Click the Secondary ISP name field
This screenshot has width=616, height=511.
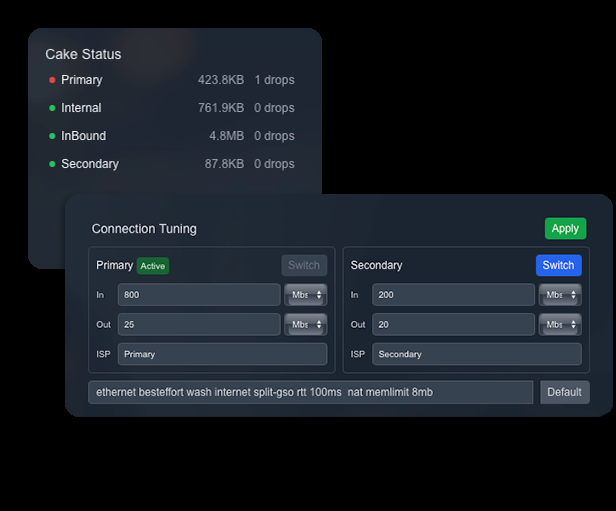476,354
